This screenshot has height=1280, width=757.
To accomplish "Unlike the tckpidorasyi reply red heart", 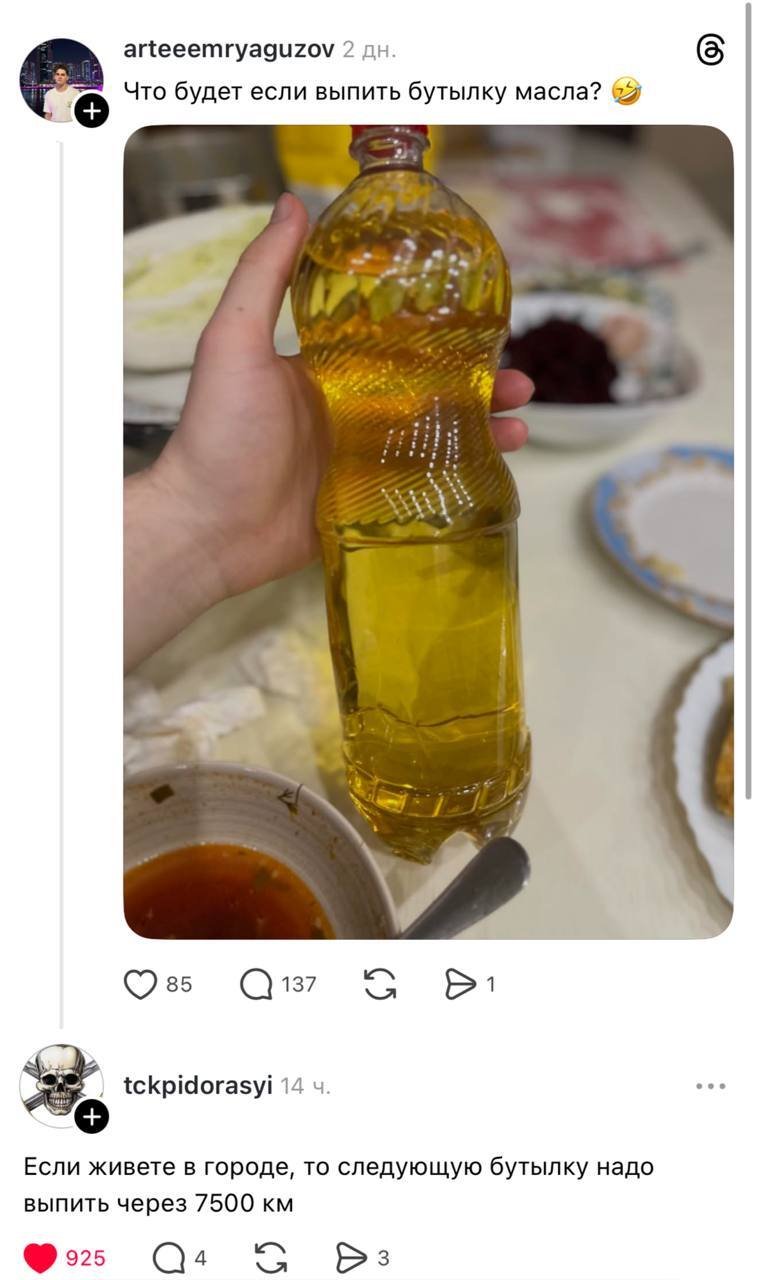I will 40,1258.
